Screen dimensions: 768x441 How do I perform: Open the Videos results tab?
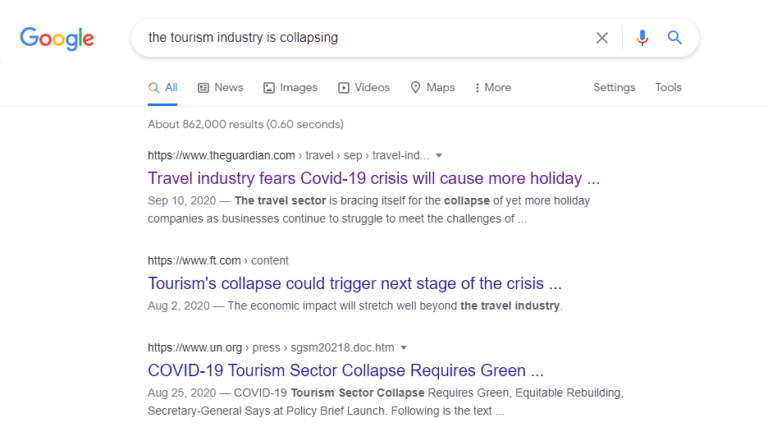point(364,88)
